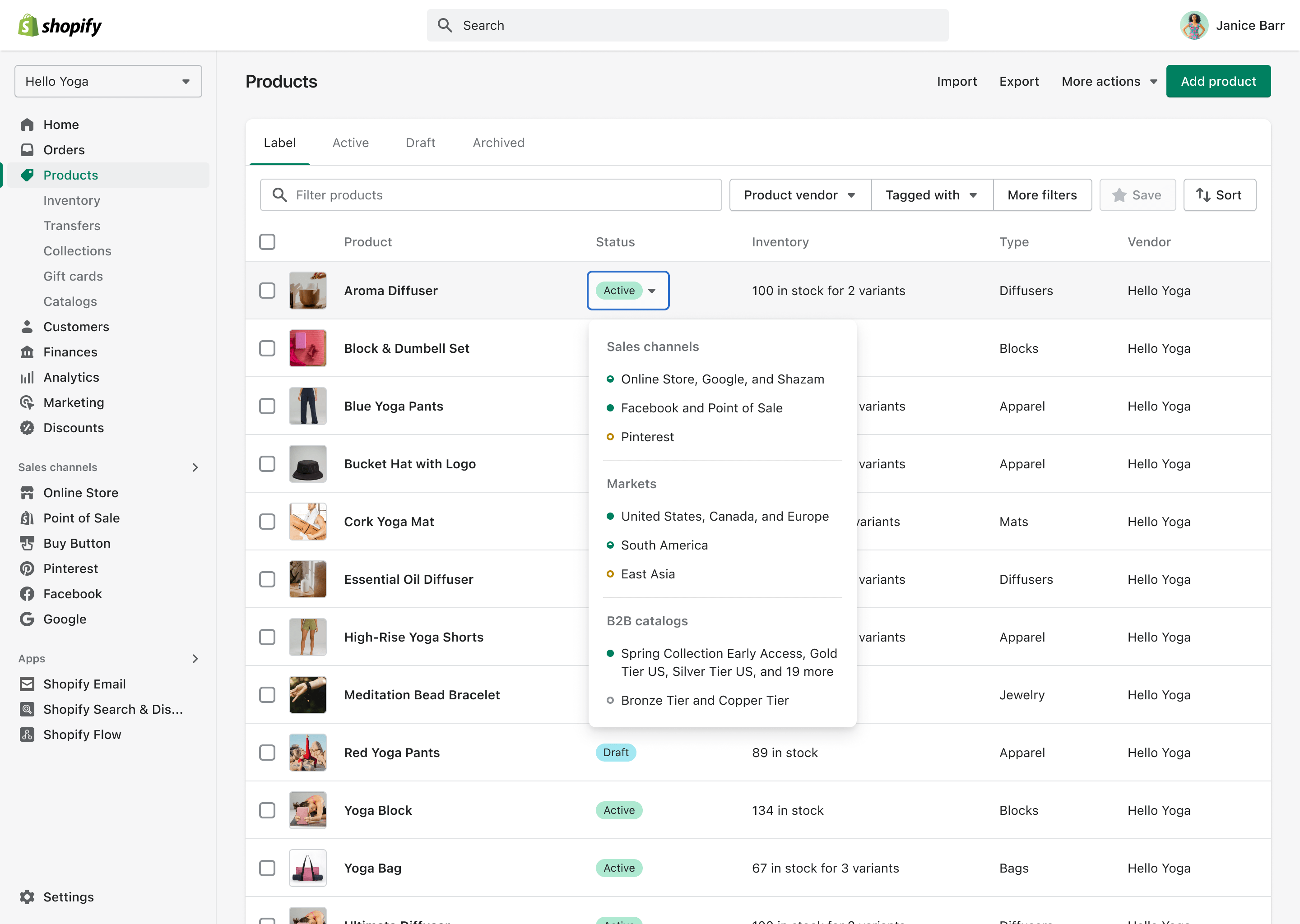Click the Shopify logo icon

coord(28,26)
